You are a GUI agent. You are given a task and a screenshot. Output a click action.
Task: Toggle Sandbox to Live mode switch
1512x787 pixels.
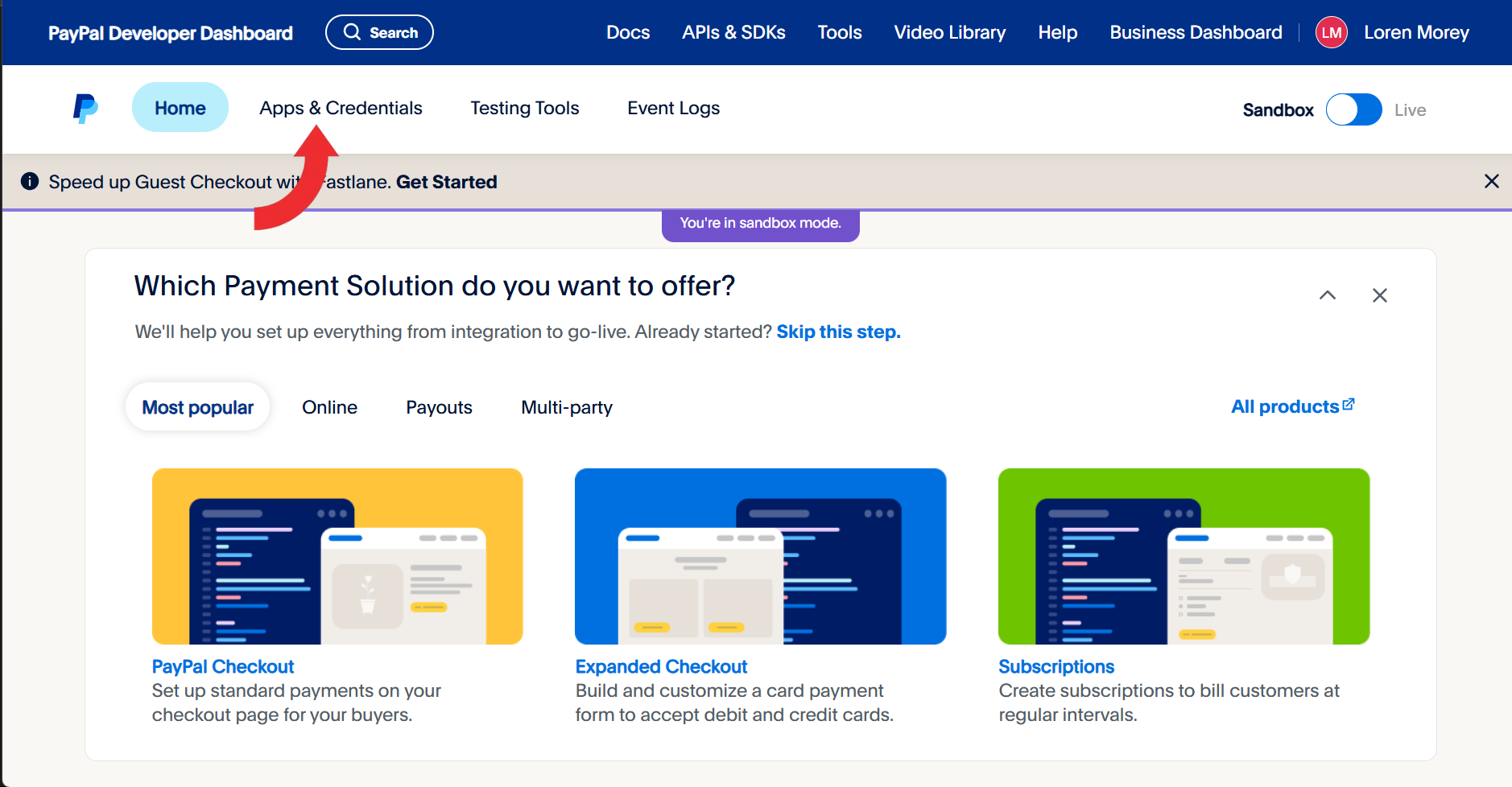click(1354, 109)
